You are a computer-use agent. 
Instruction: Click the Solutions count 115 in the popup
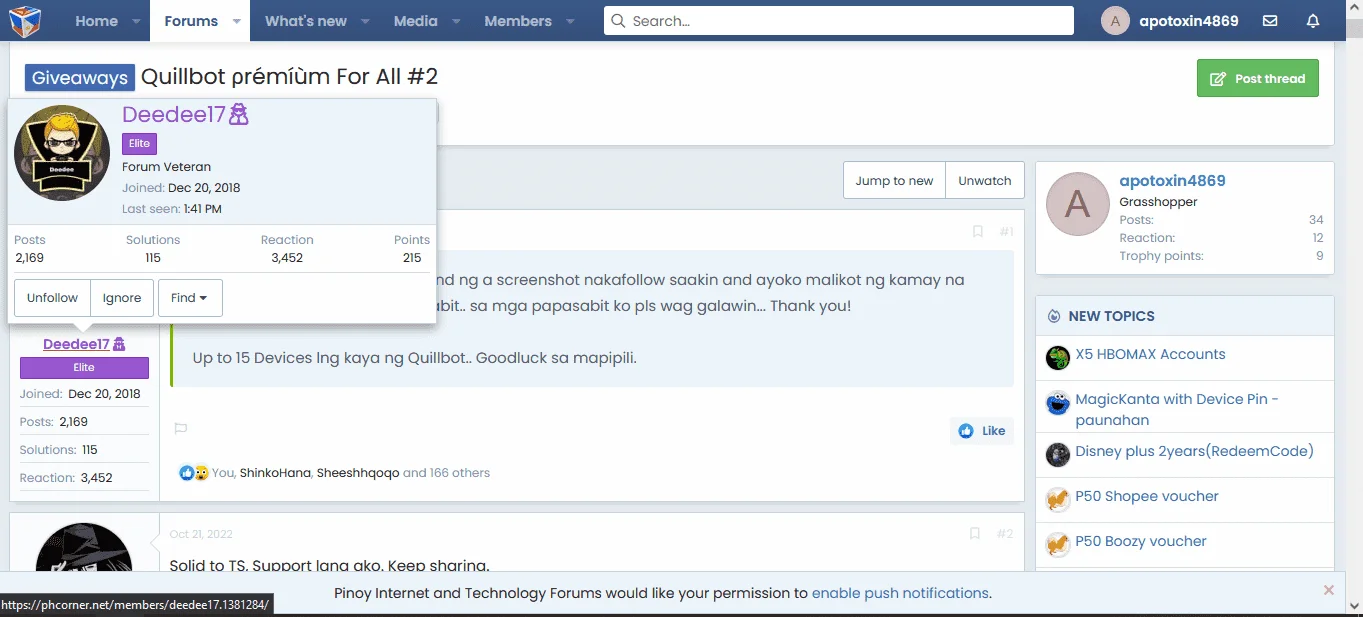152,257
